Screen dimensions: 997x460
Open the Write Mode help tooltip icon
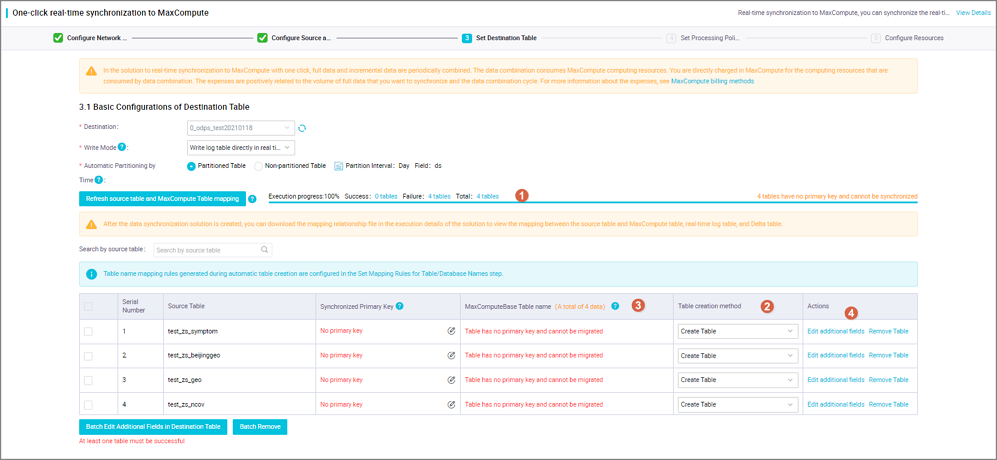click(121, 147)
